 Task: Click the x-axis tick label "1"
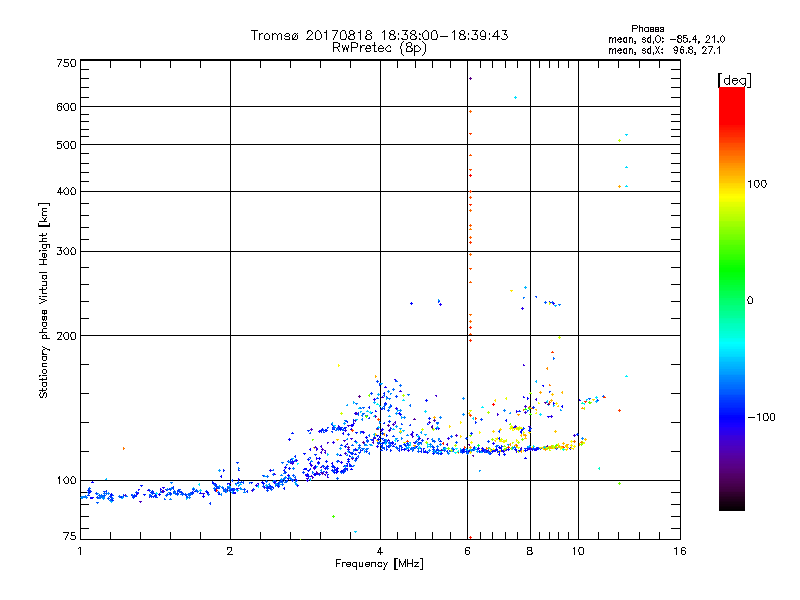click(80, 551)
